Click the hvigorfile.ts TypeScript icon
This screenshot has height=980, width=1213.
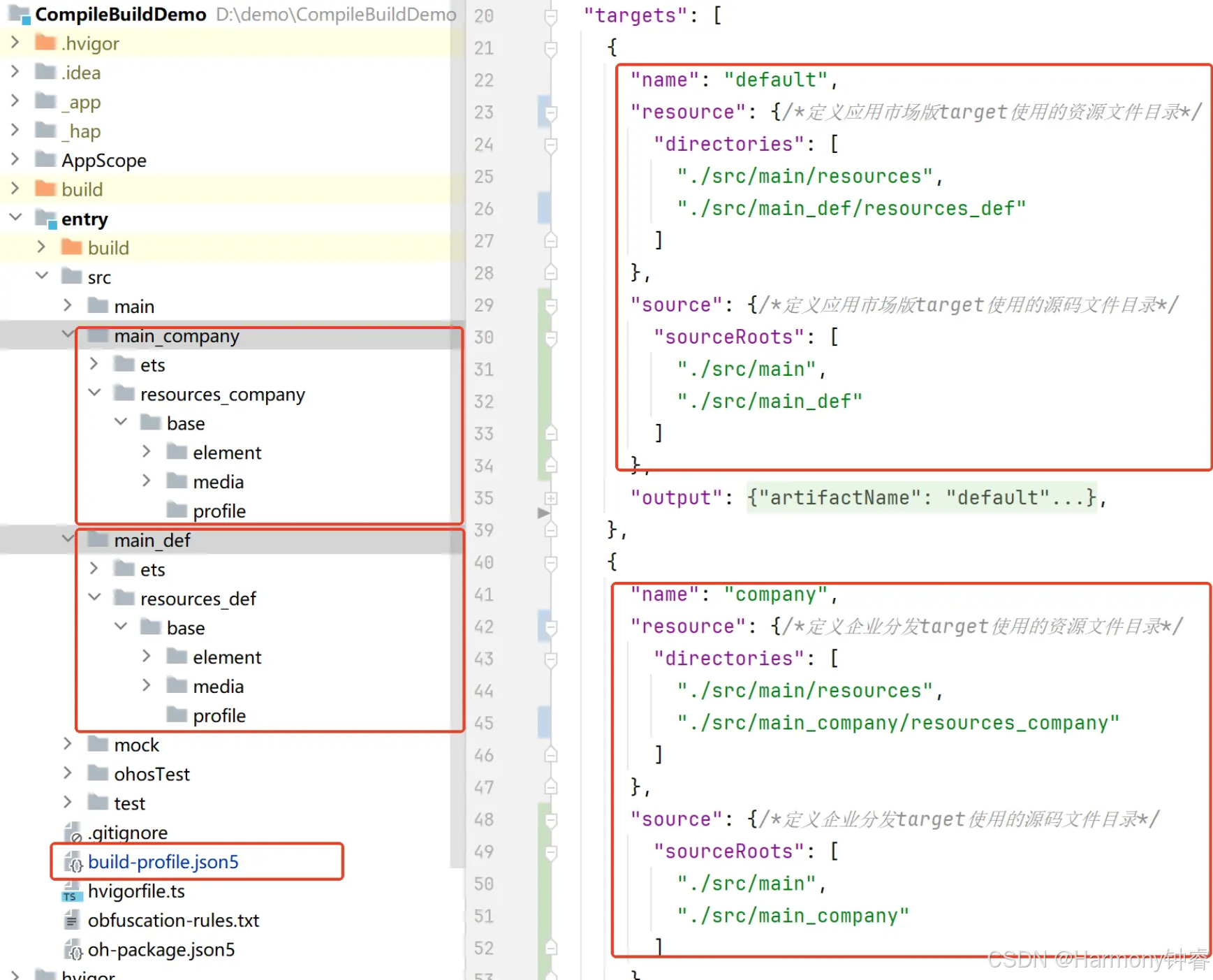click(72, 891)
